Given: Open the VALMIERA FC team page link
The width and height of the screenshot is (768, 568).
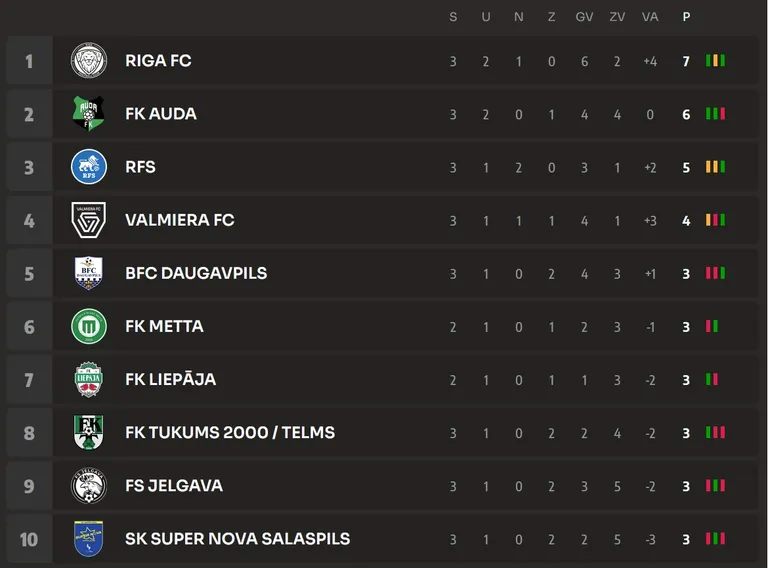Looking at the screenshot, I should [x=180, y=220].
